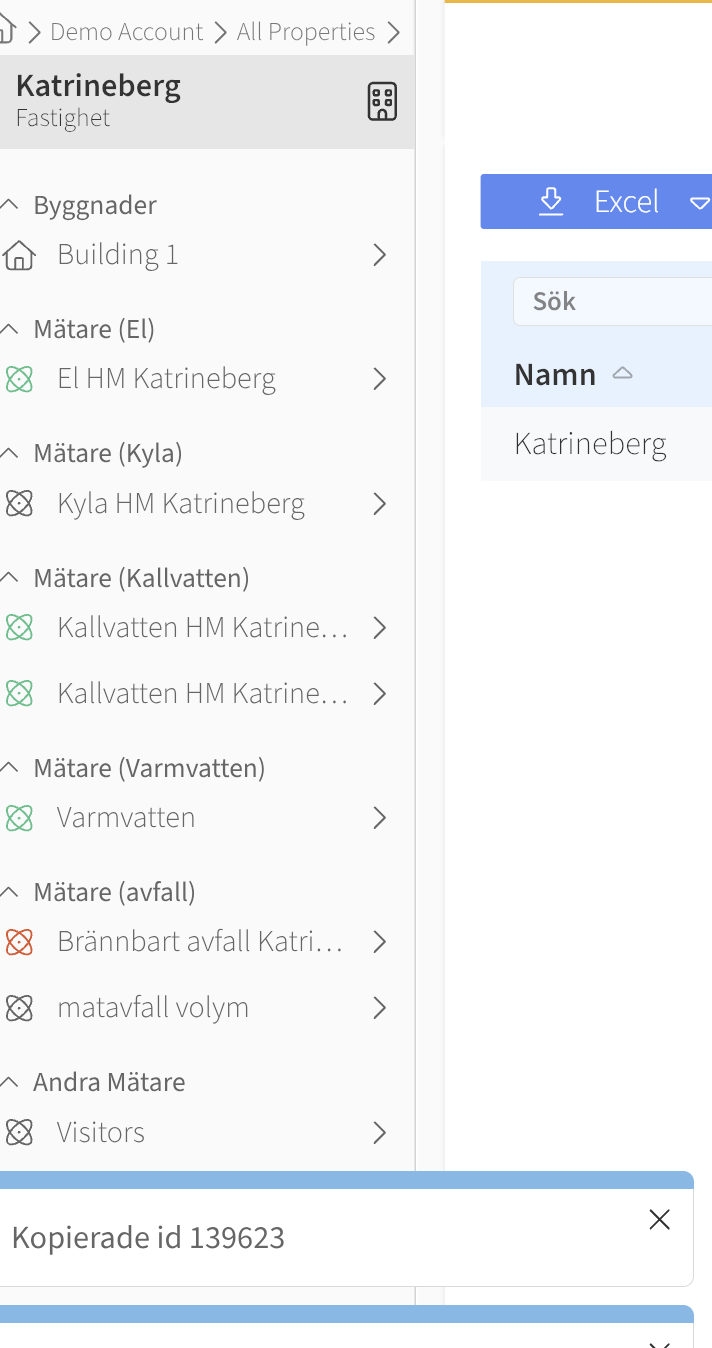Dismiss the Kopierade id 139623 notification
Viewport: 712px width, 1348px height.
pyautogui.click(x=659, y=1219)
